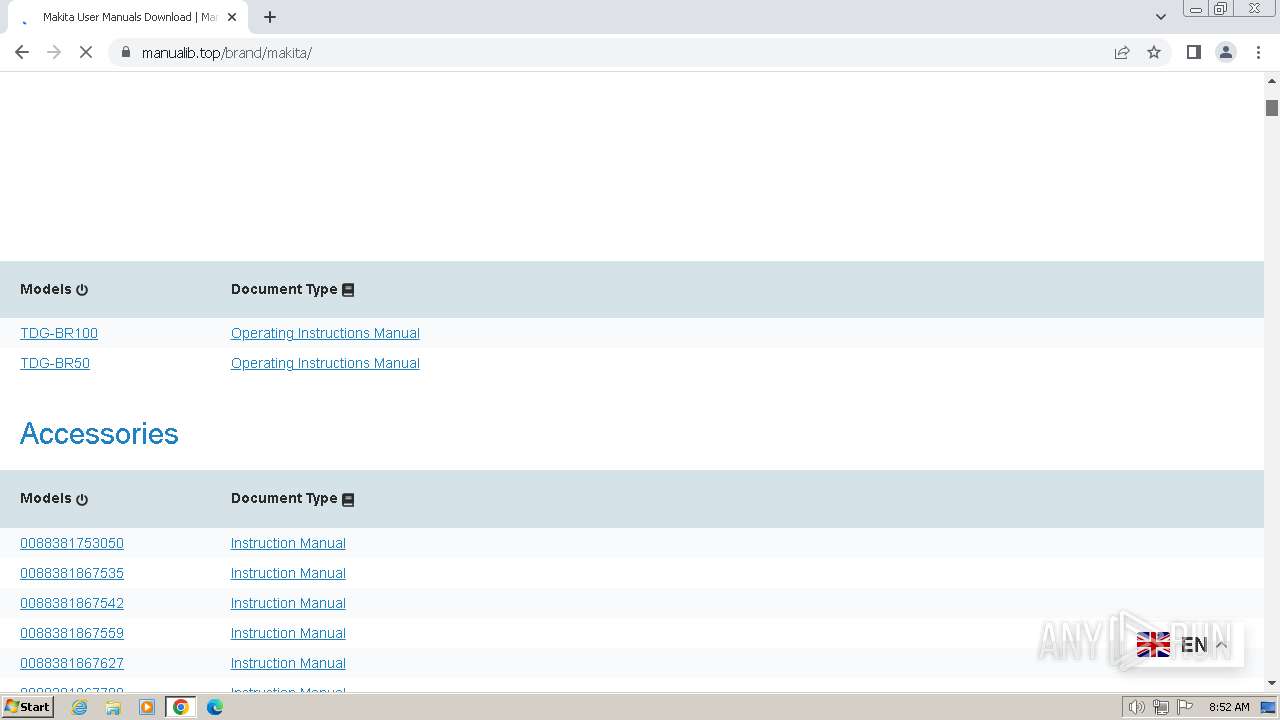Click power icon beside Accessories Models header
This screenshot has height=720, width=1280.
(x=82, y=499)
